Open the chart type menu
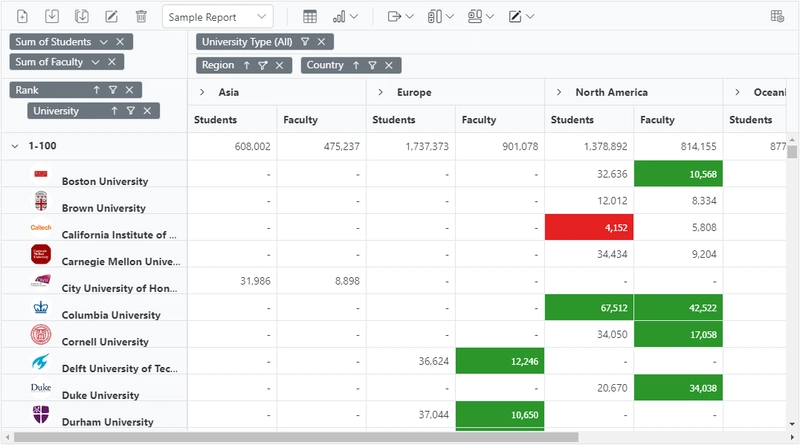Image resolution: width=800 pixels, height=445 pixels. point(345,17)
